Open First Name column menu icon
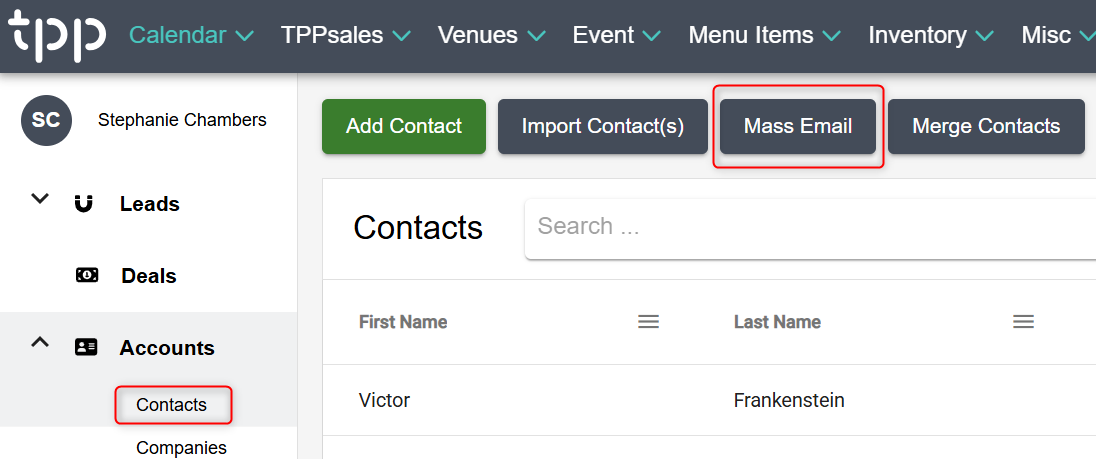Image resolution: width=1096 pixels, height=459 pixels. point(649,322)
